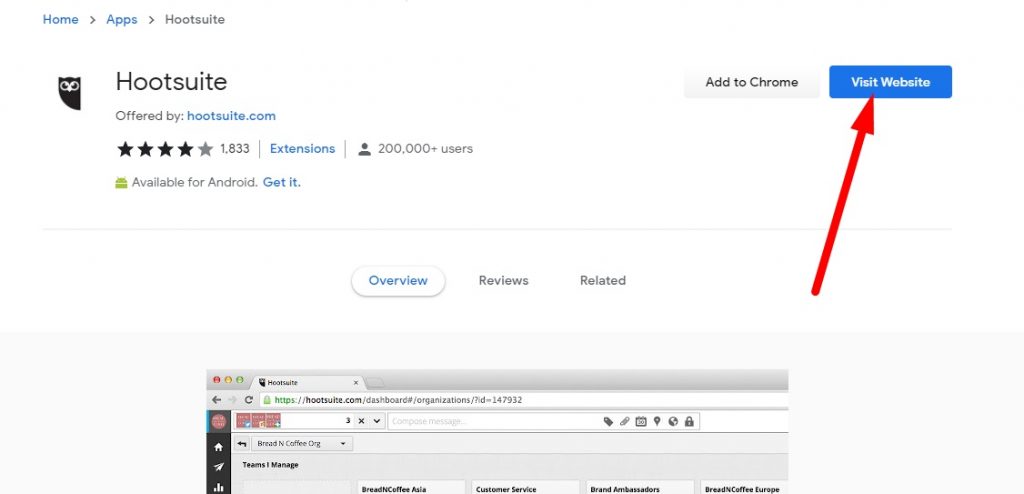Screen dimensions: 1024x494
Task: Go to the Home breadcrumb link
Action: [x=60, y=20]
